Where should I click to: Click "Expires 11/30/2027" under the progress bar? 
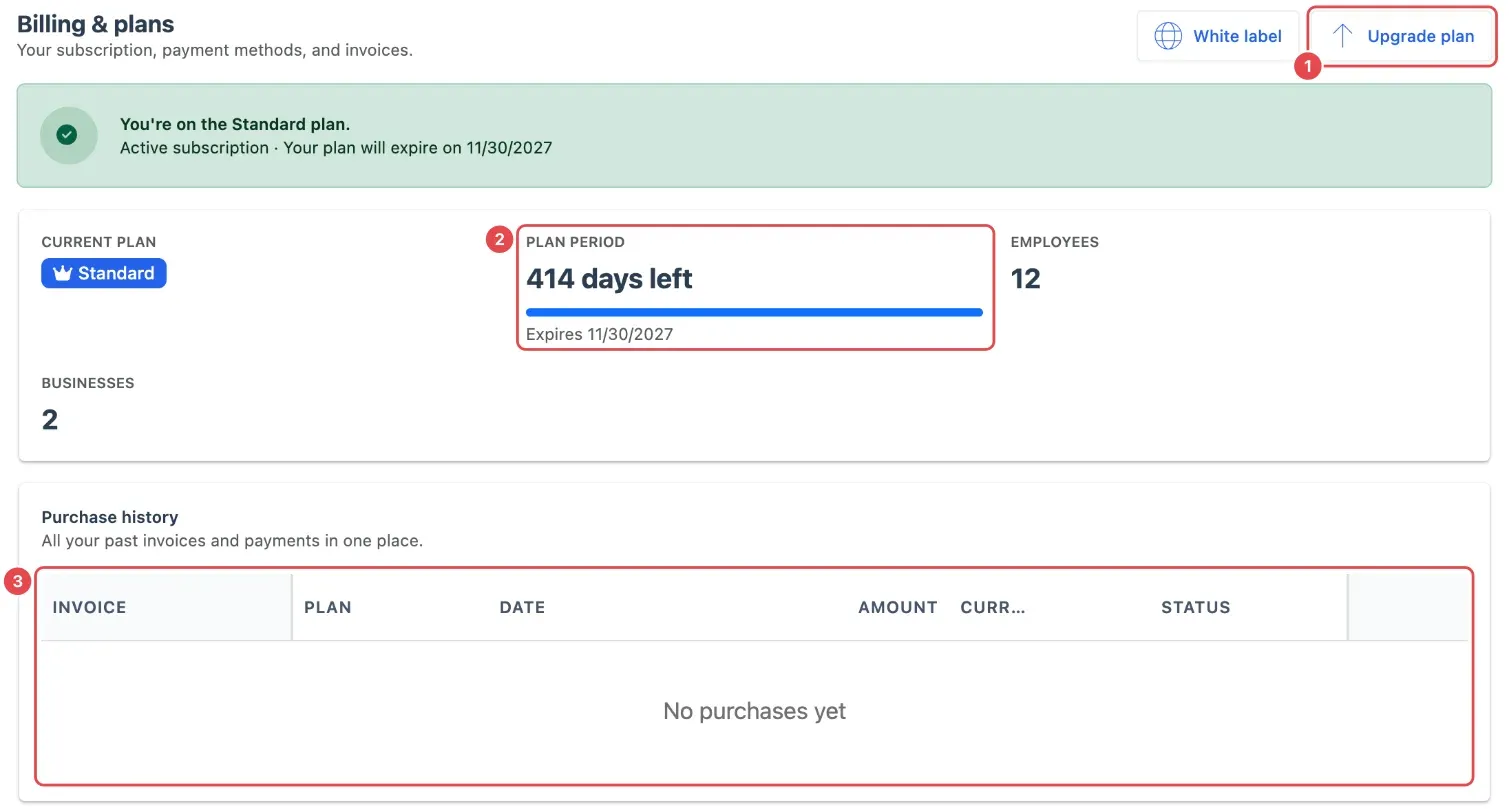(x=599, y=334)
